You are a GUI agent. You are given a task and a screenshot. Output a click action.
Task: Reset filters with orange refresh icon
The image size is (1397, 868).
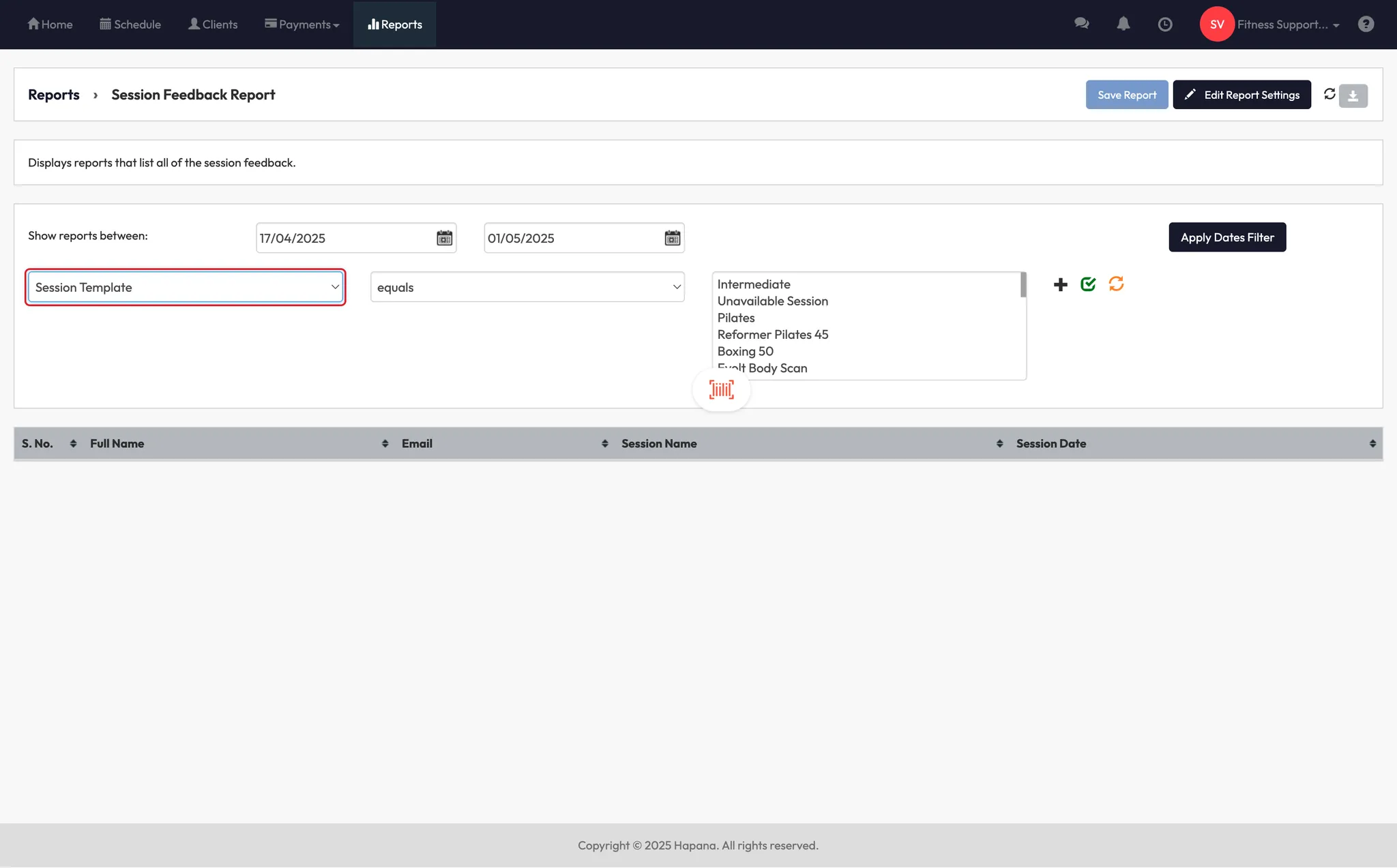click(x=1116, y=284)
